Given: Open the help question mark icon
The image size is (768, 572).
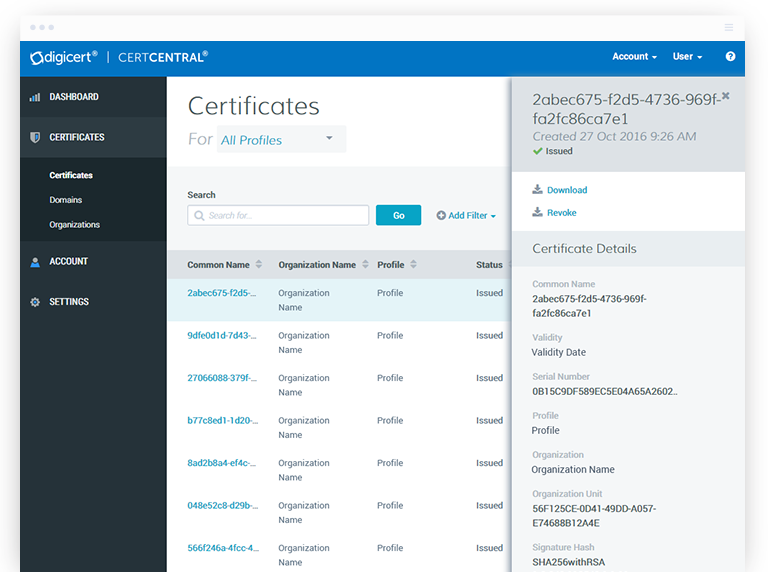Looking at the screenshot, I should click(x=730, y=56).
